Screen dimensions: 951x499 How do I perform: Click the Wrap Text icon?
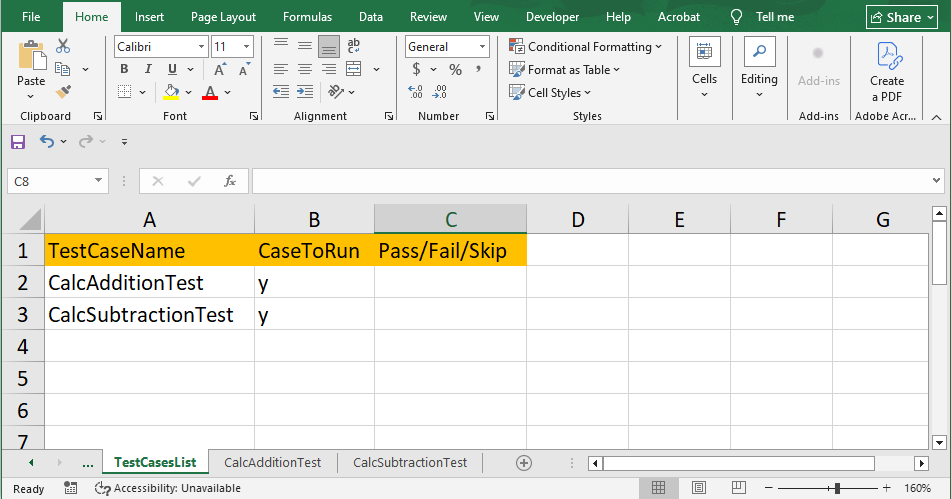354,46
